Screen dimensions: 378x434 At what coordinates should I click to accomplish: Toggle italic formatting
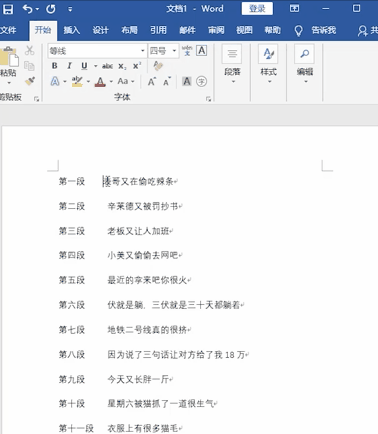69,66
